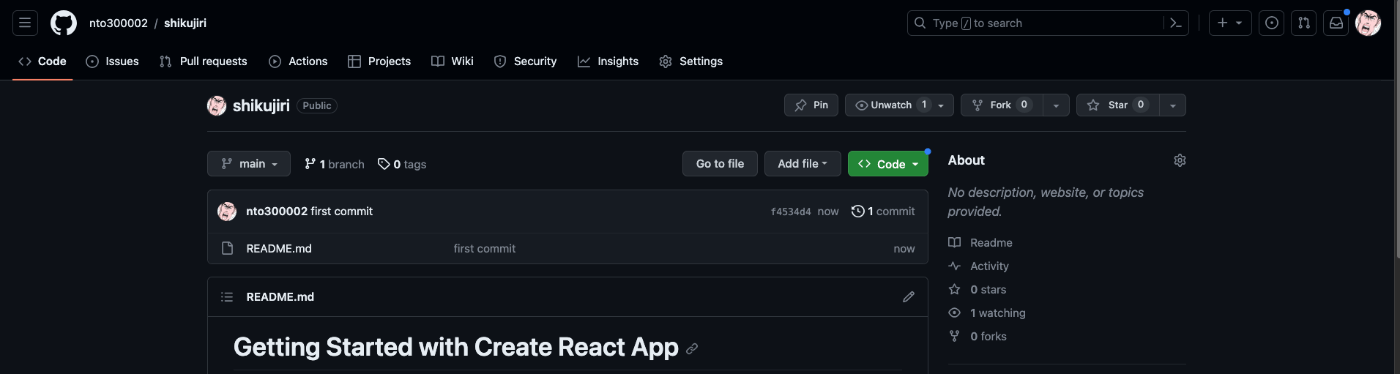This screenshot has width=1400, height=374.
Task: Open the README.md file row
Action: (567, 248)
